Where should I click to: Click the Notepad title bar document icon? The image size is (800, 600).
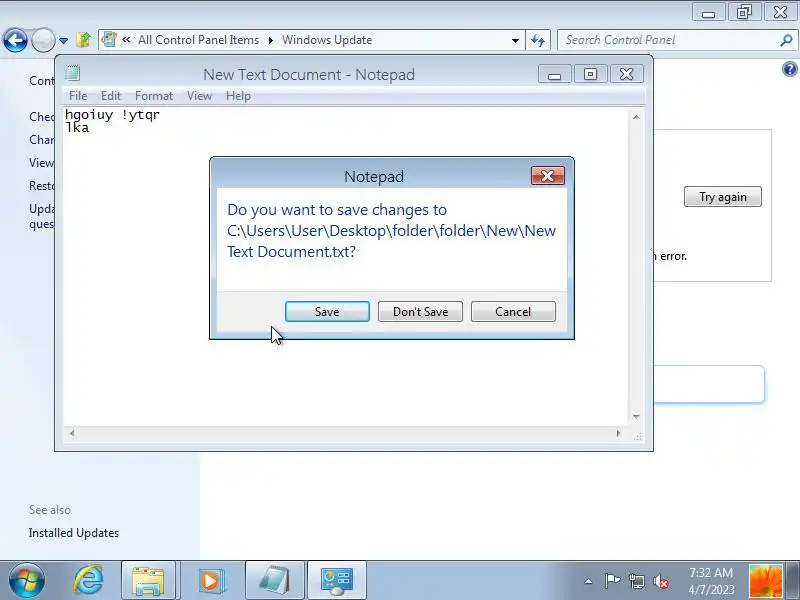pos(72,74)
